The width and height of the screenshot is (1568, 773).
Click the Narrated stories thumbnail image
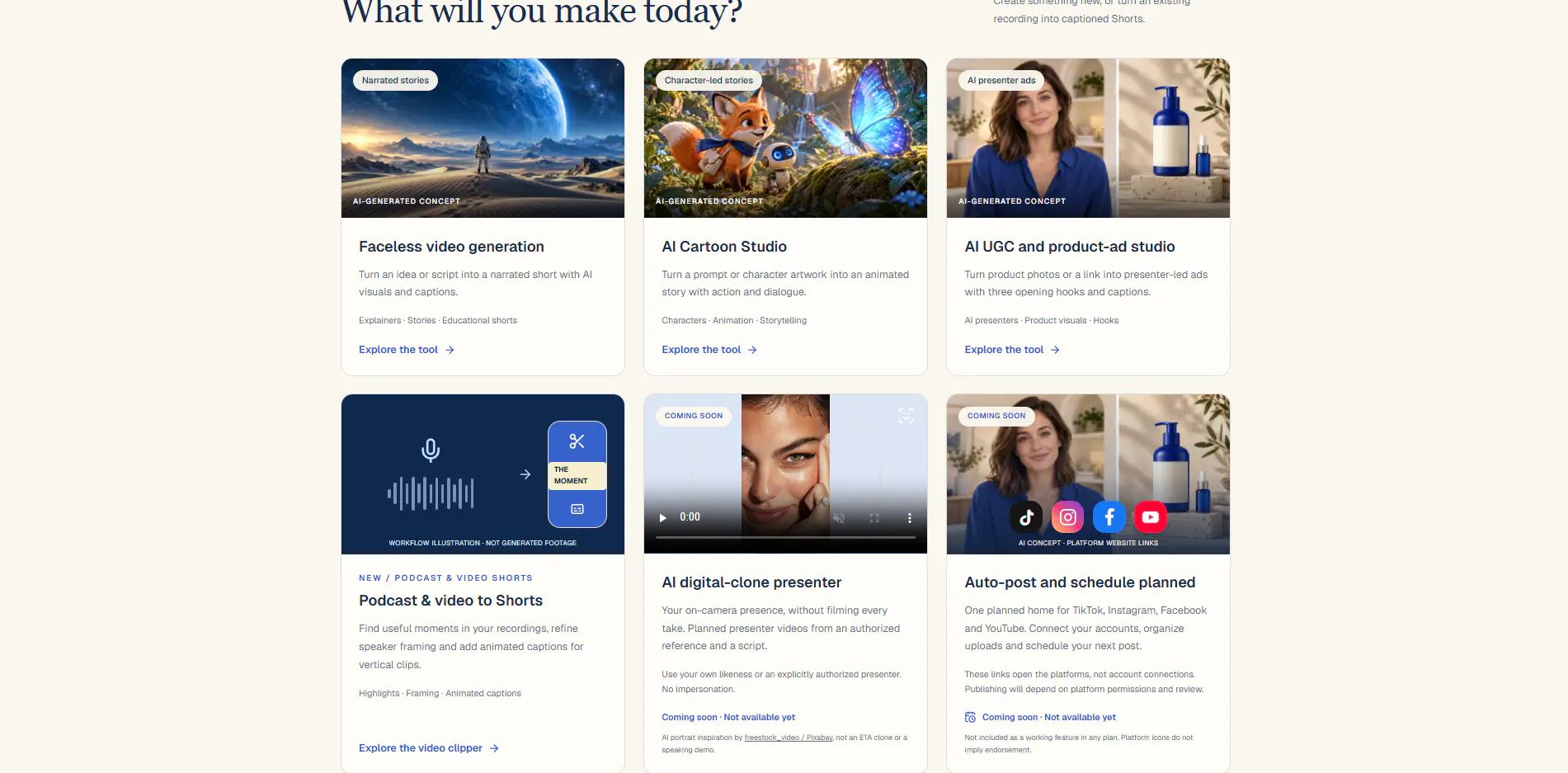tap(483, 139)
